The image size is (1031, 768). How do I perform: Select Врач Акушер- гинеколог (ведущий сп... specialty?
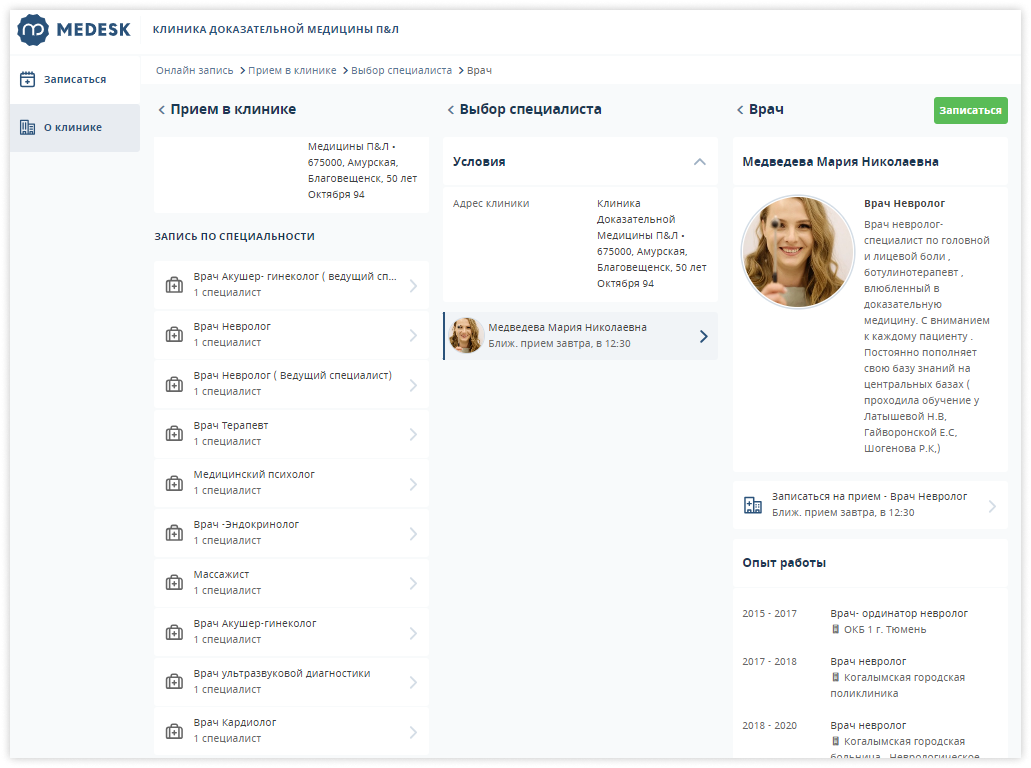tap(291, 285)
